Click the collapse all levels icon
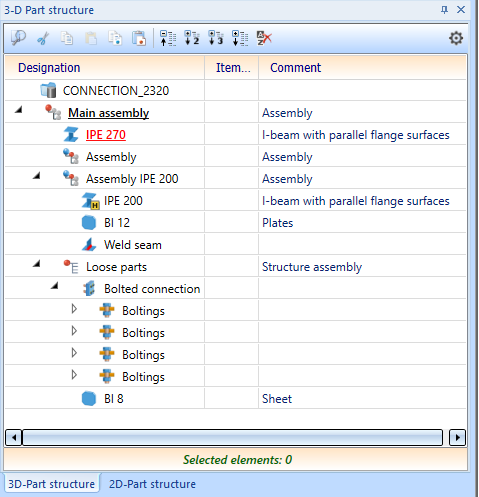 tap(168, 38)
